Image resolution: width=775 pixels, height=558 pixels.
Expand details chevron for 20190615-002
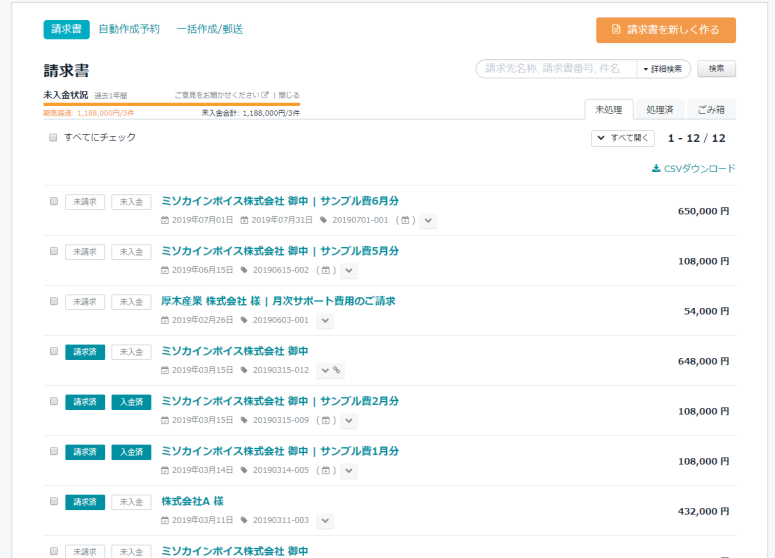click(x=349, y=270)
